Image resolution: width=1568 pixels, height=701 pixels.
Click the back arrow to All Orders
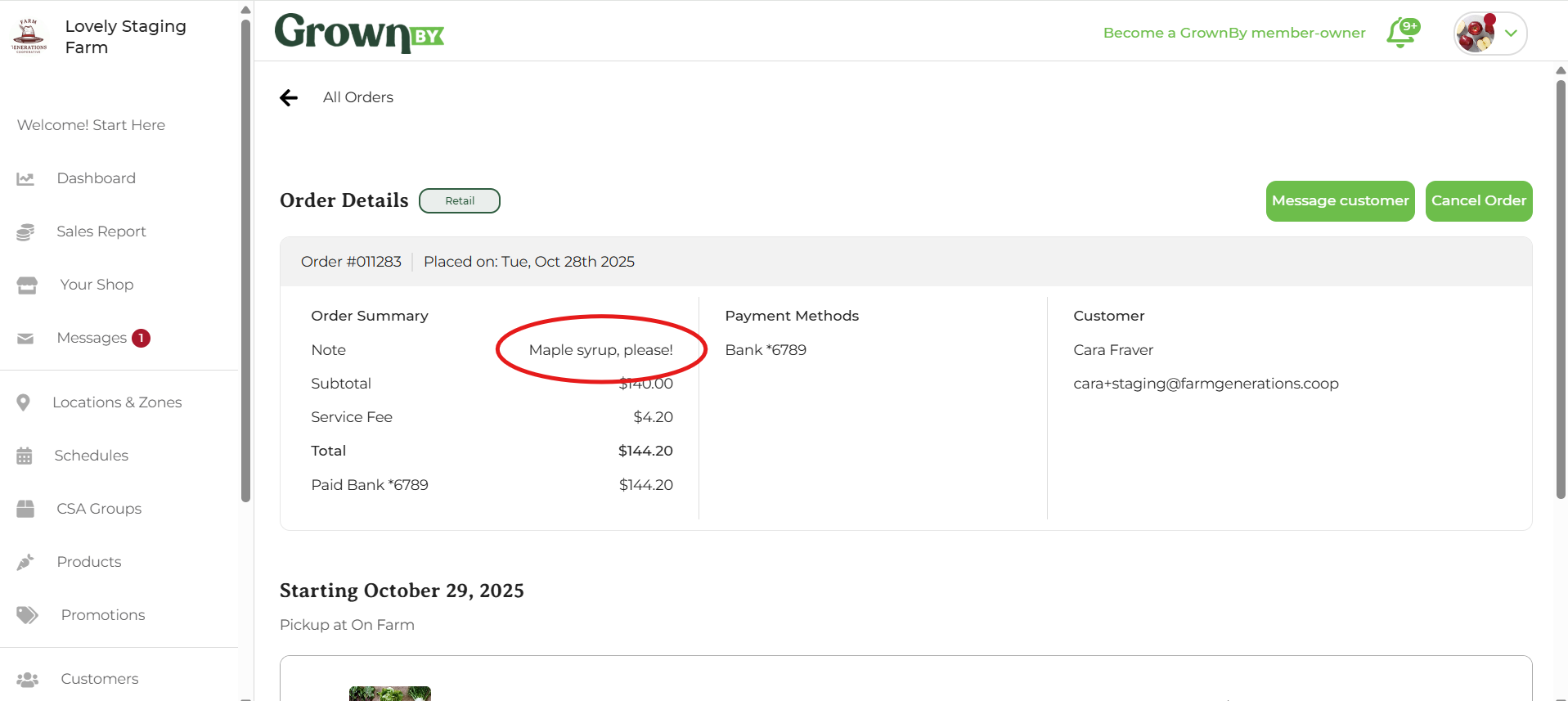tap(289, 98)
